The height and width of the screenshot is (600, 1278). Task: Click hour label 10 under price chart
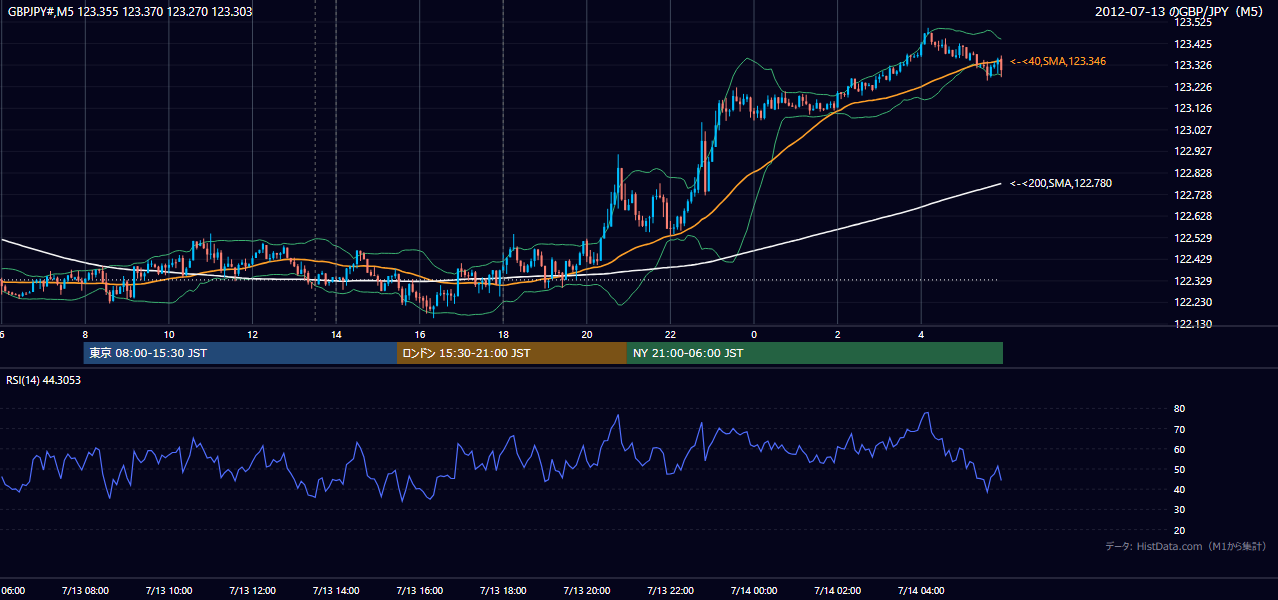pyautogui.click(x=169, y=334)
